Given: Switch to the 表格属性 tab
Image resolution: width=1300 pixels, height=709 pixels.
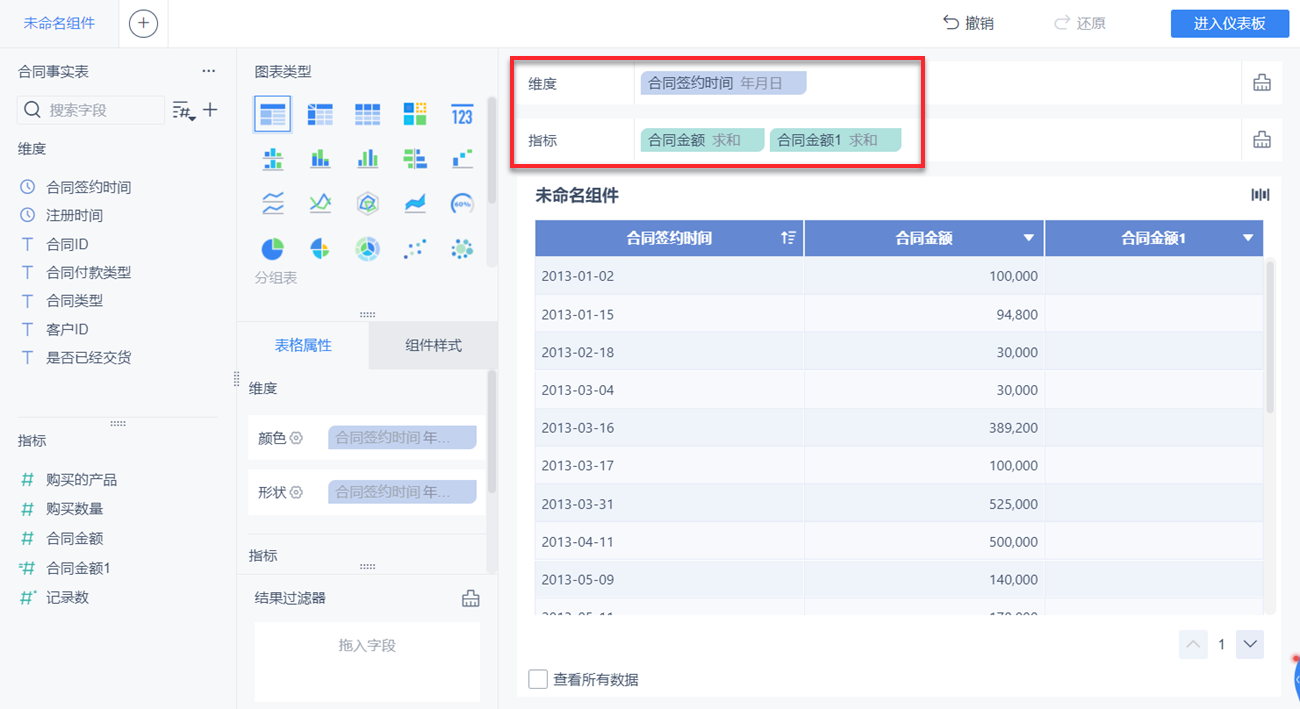Looking at the screenshot, I should click(303, 345).
